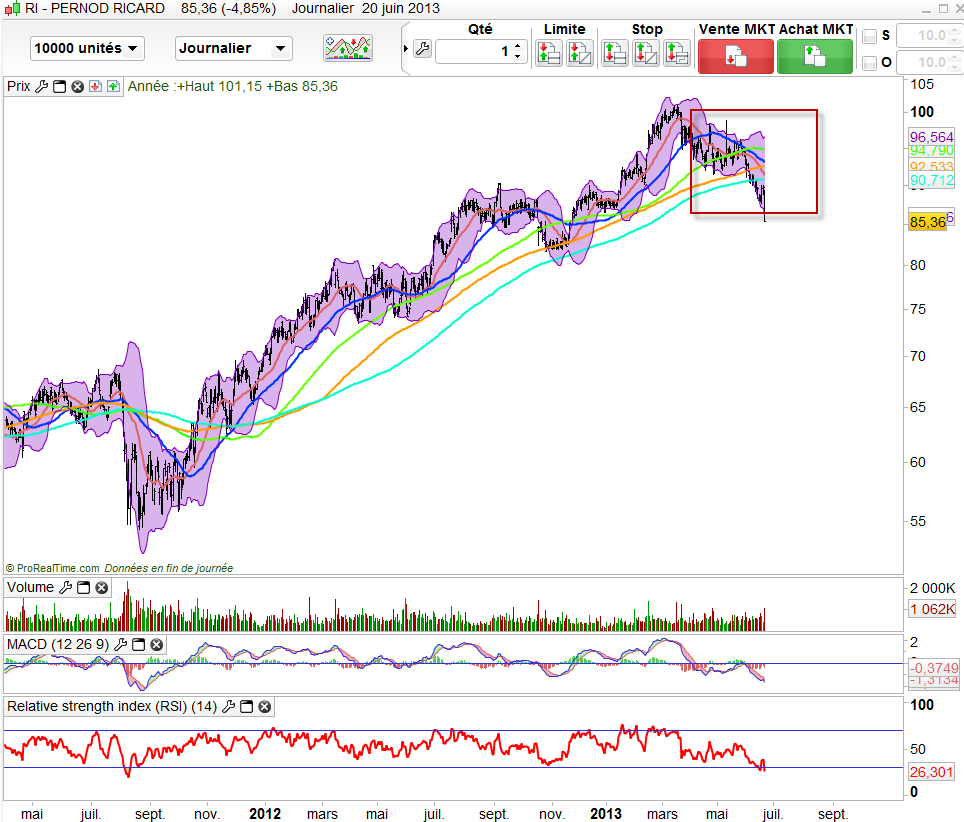
Task: Click the 85,36 current price label
Action: (927, 222)
